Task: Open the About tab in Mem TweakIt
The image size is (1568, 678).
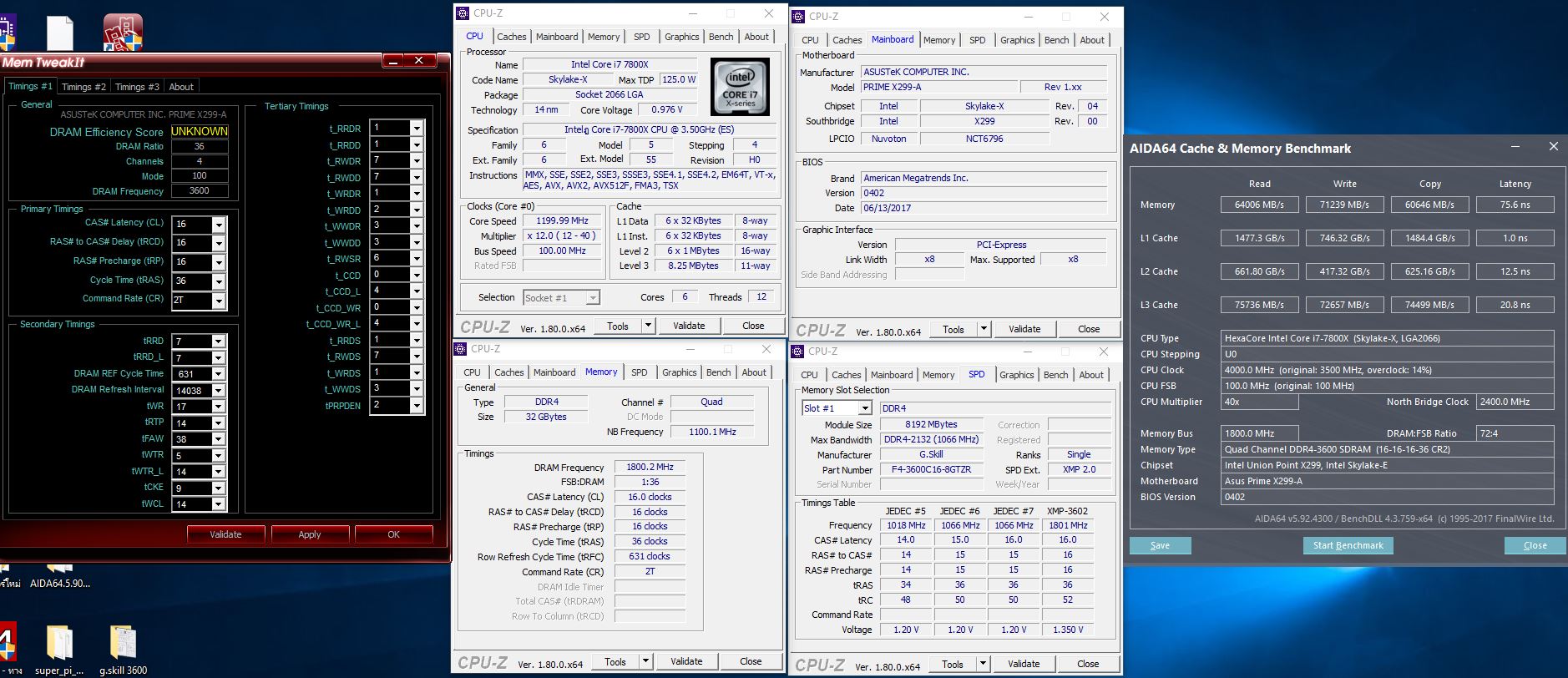Action: (x=181, y=87)
